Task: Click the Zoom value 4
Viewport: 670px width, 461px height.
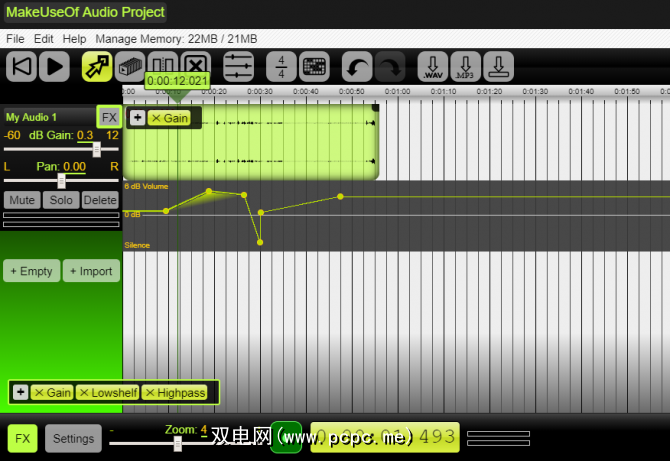Action: (204, 430)
